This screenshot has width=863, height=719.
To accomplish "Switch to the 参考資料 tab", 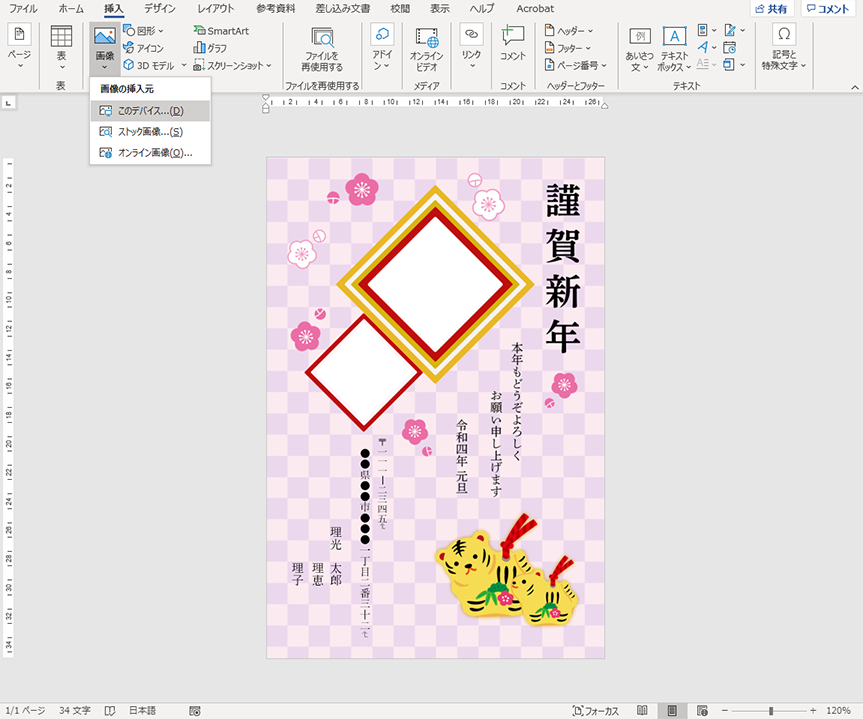I will point(276,9).
